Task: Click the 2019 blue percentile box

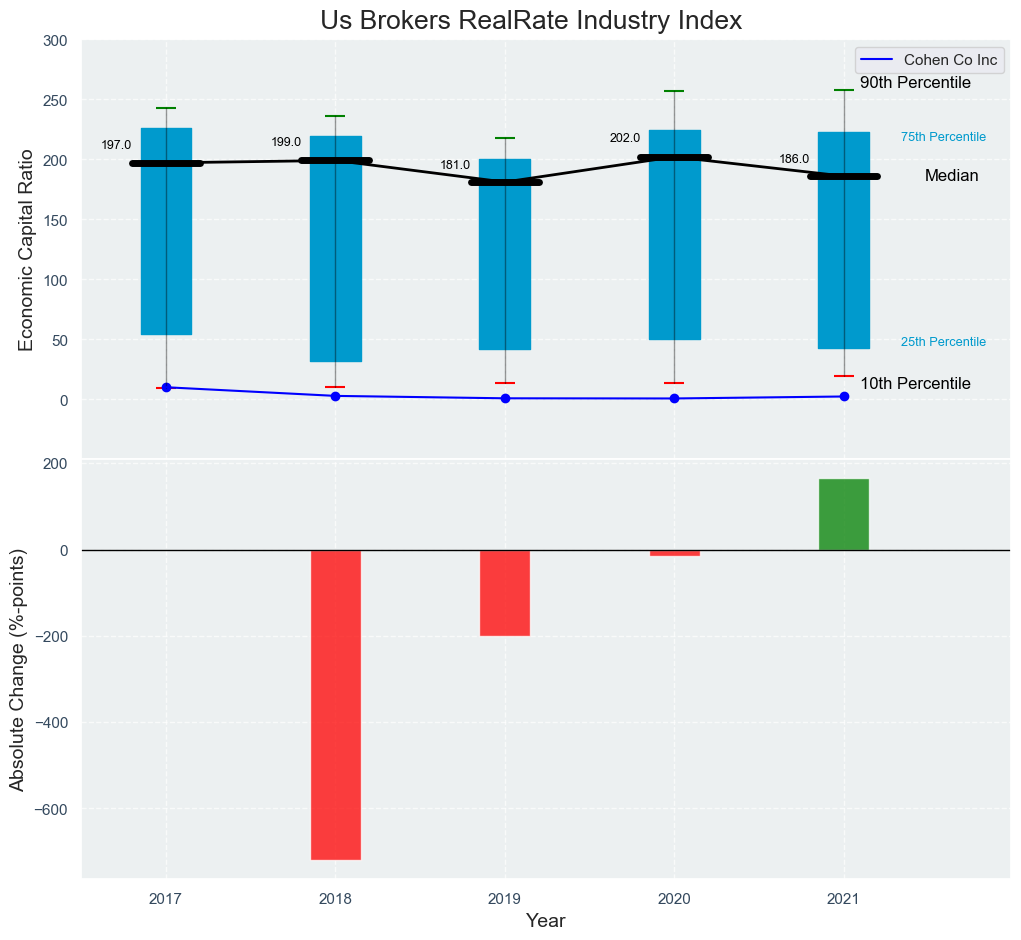Action: click(505, 255)
